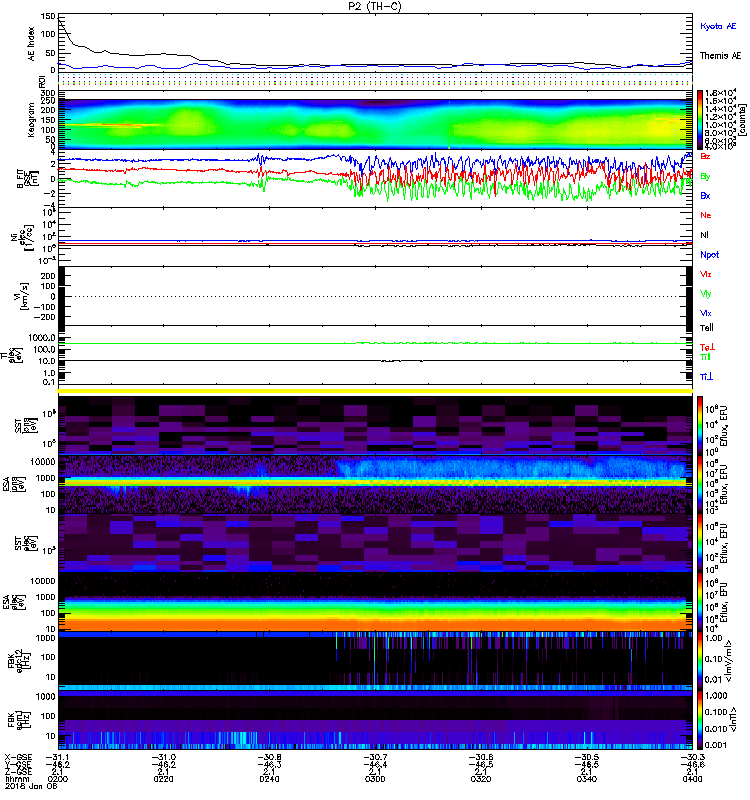
Task: Click the 0220 time tick label
Action: 163,779
